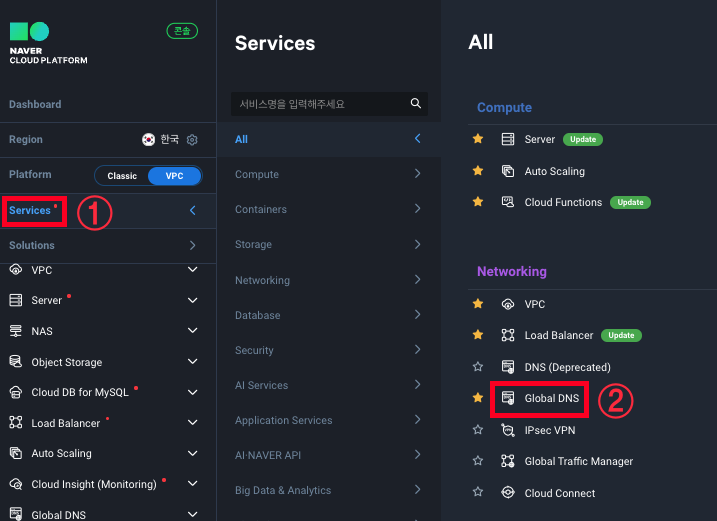Switch platform to VPC
The image size is (717, 521).
coord(174,176)
